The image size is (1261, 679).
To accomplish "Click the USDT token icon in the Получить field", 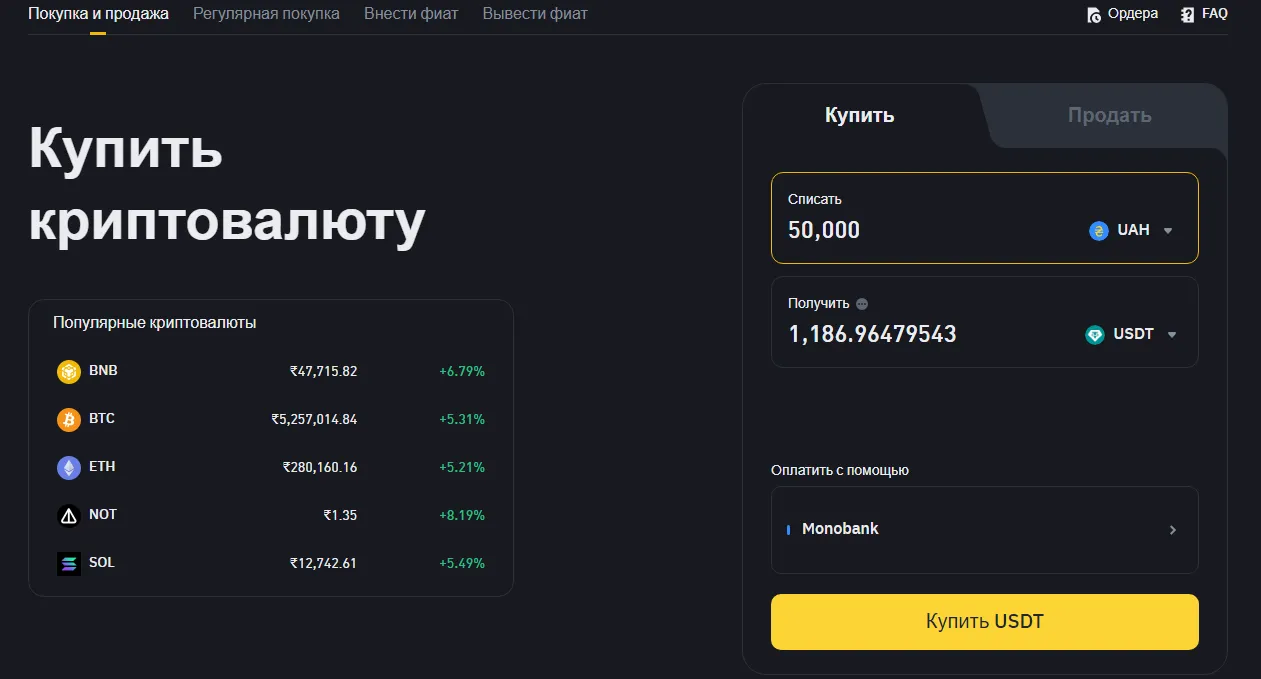I will click(x=1095, y=335).
